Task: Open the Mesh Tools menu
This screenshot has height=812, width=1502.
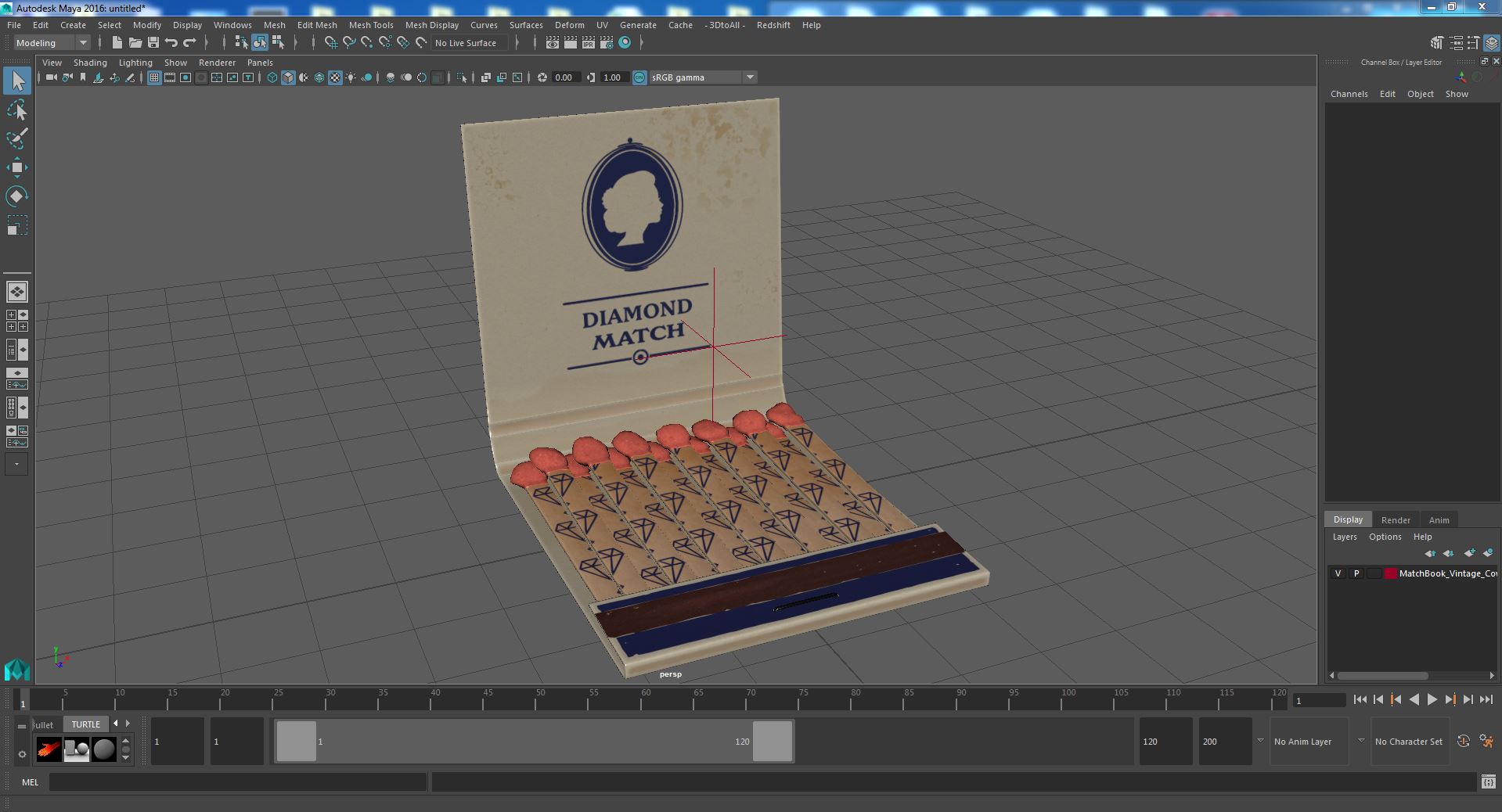Action: pos(371,25)
